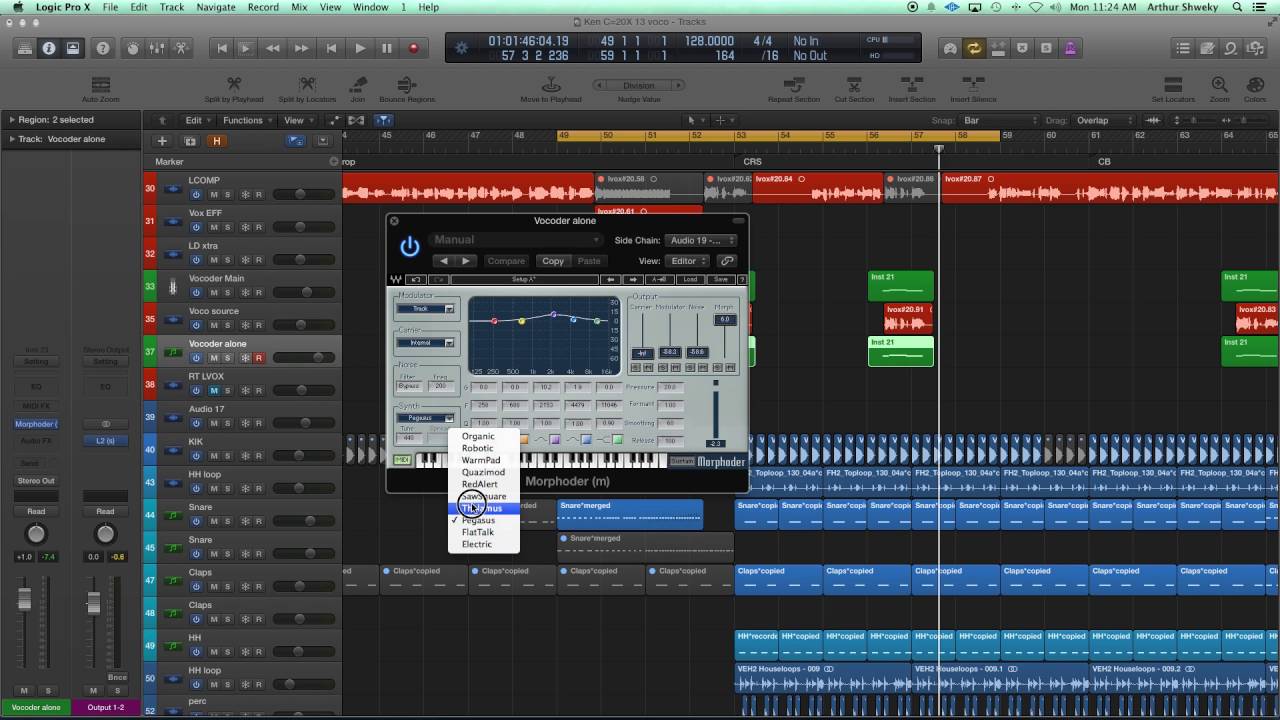
Task: Adjust the KIK track volume slider
Action: pos(303,456)
